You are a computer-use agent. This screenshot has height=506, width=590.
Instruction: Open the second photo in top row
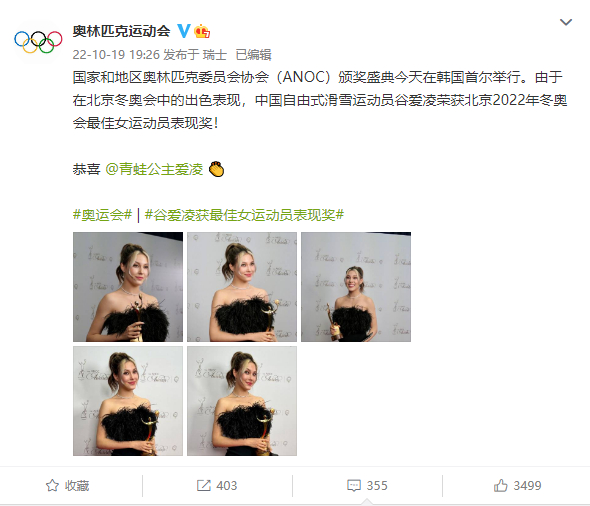[242, 287]
